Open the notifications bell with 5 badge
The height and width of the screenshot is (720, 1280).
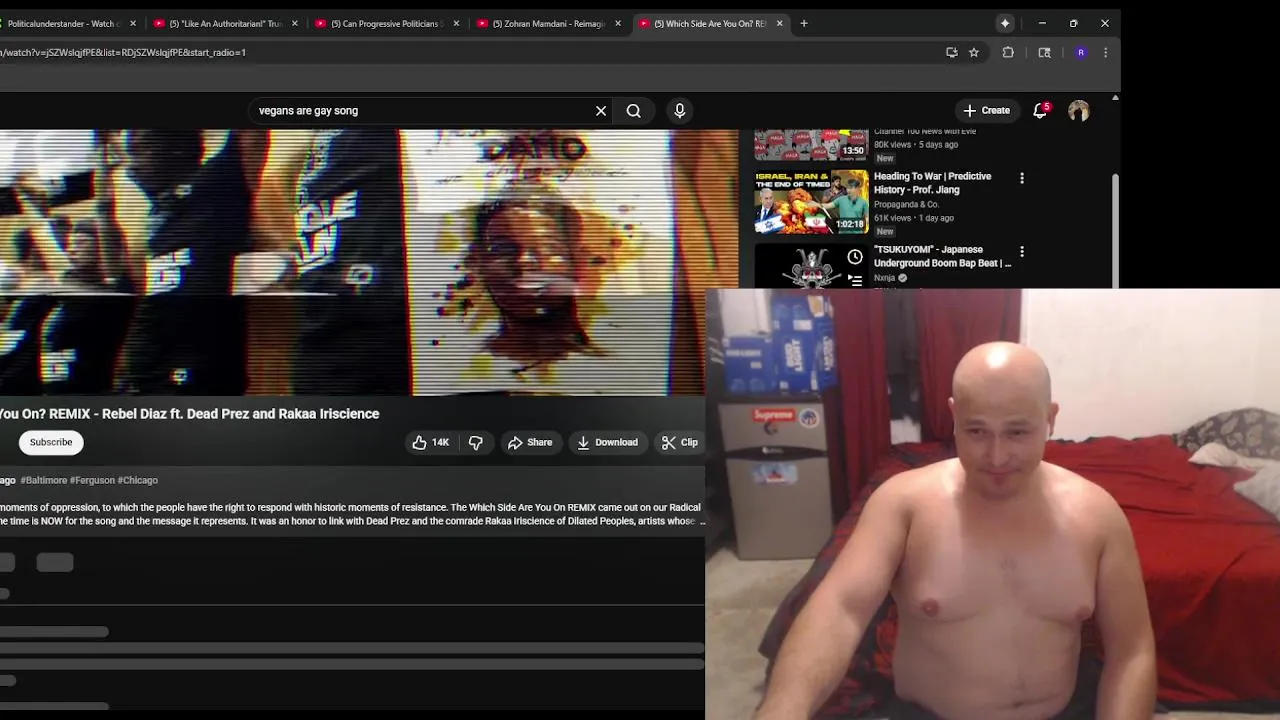pyautogui.click(x=1040, y=111)
